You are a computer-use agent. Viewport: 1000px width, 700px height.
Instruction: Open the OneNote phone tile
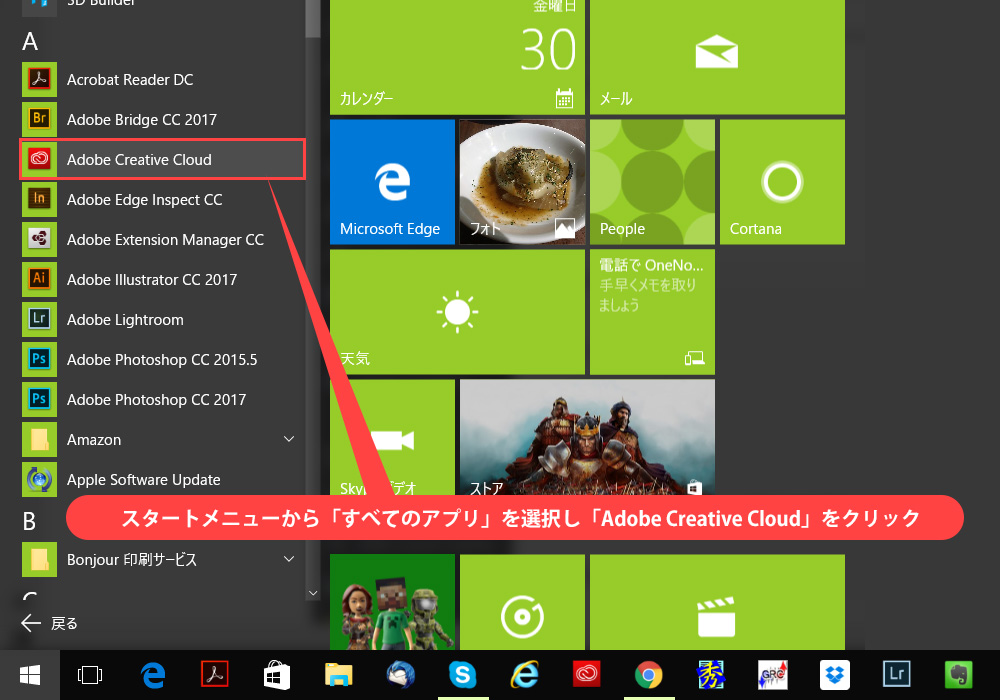(652, 312)
